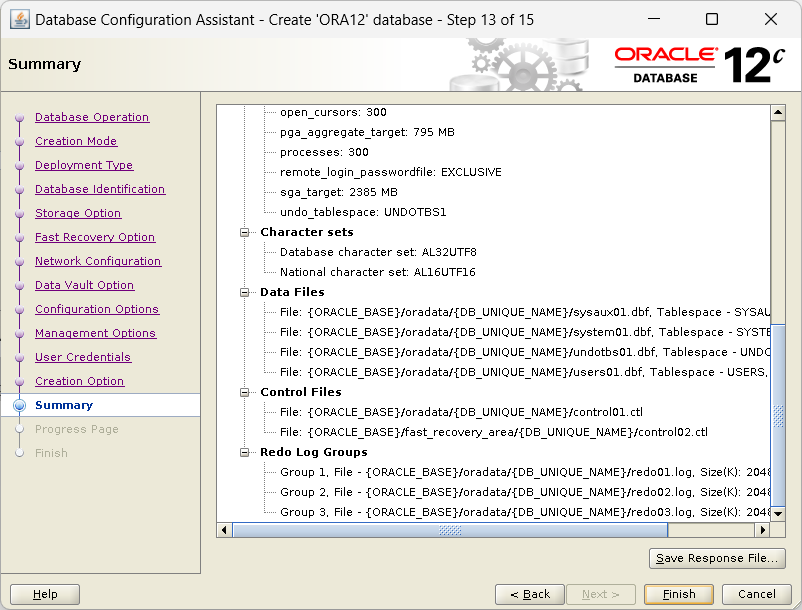The width and height of the screenshot is (802, 610).
Task: Select the processes: 300 row
Action: coord(324,152)
